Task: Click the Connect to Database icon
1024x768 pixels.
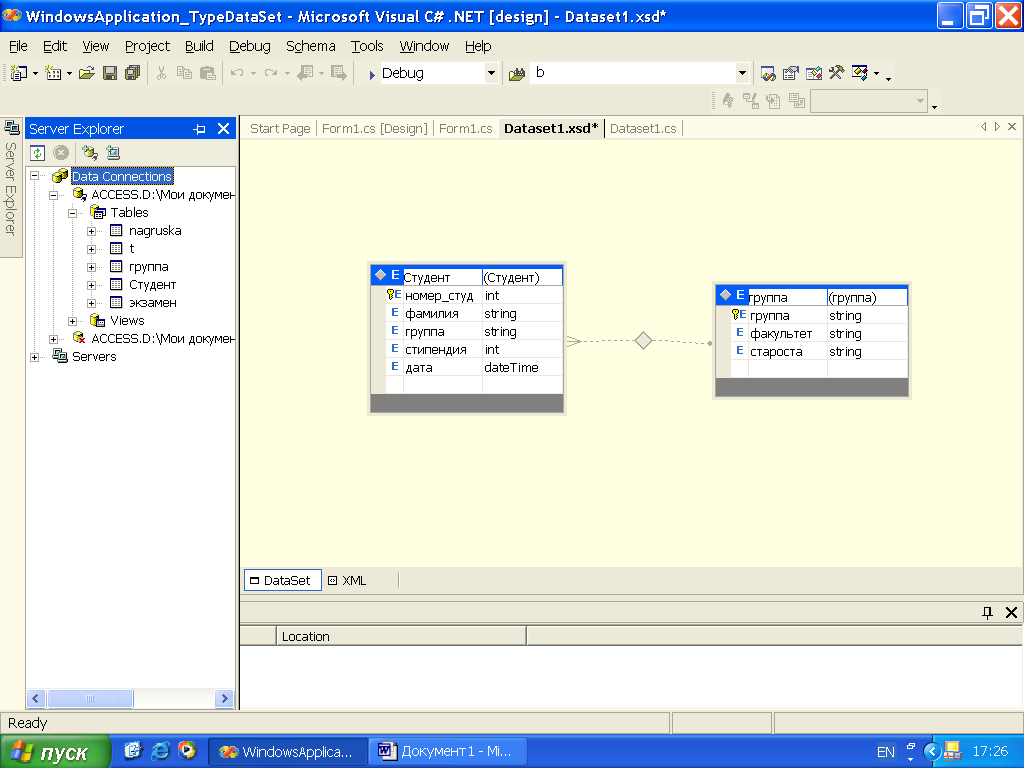Action: point(89,153)
